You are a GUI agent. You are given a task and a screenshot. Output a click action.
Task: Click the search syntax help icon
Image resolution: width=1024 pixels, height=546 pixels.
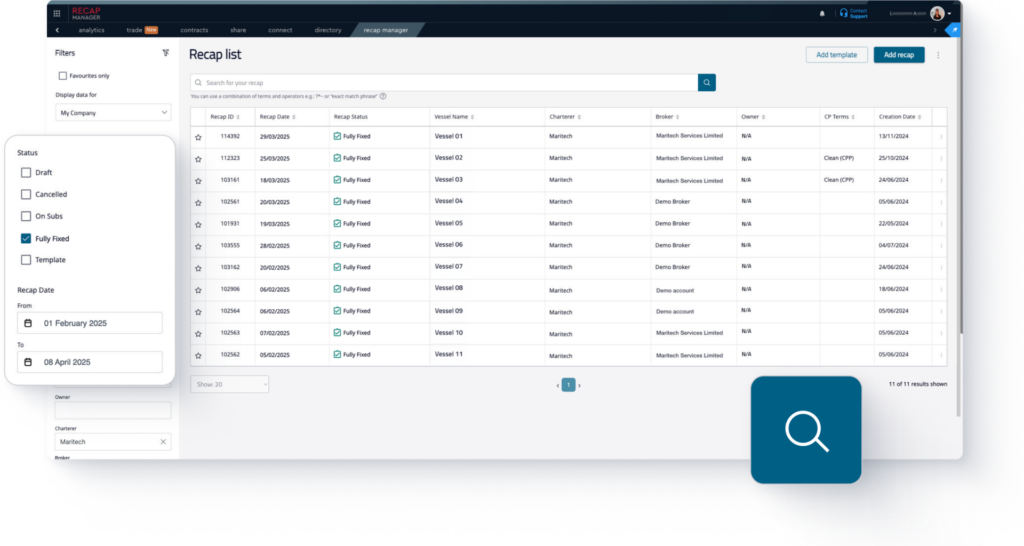point(383,96)
